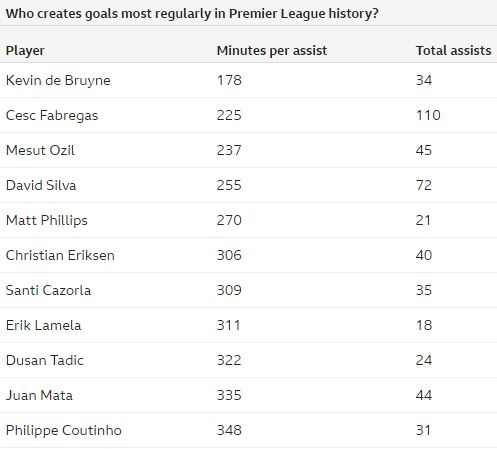Click the Mesut Ozil row name
The width and height of the screenshot is (497, 449).
click(x=40, y=150)
